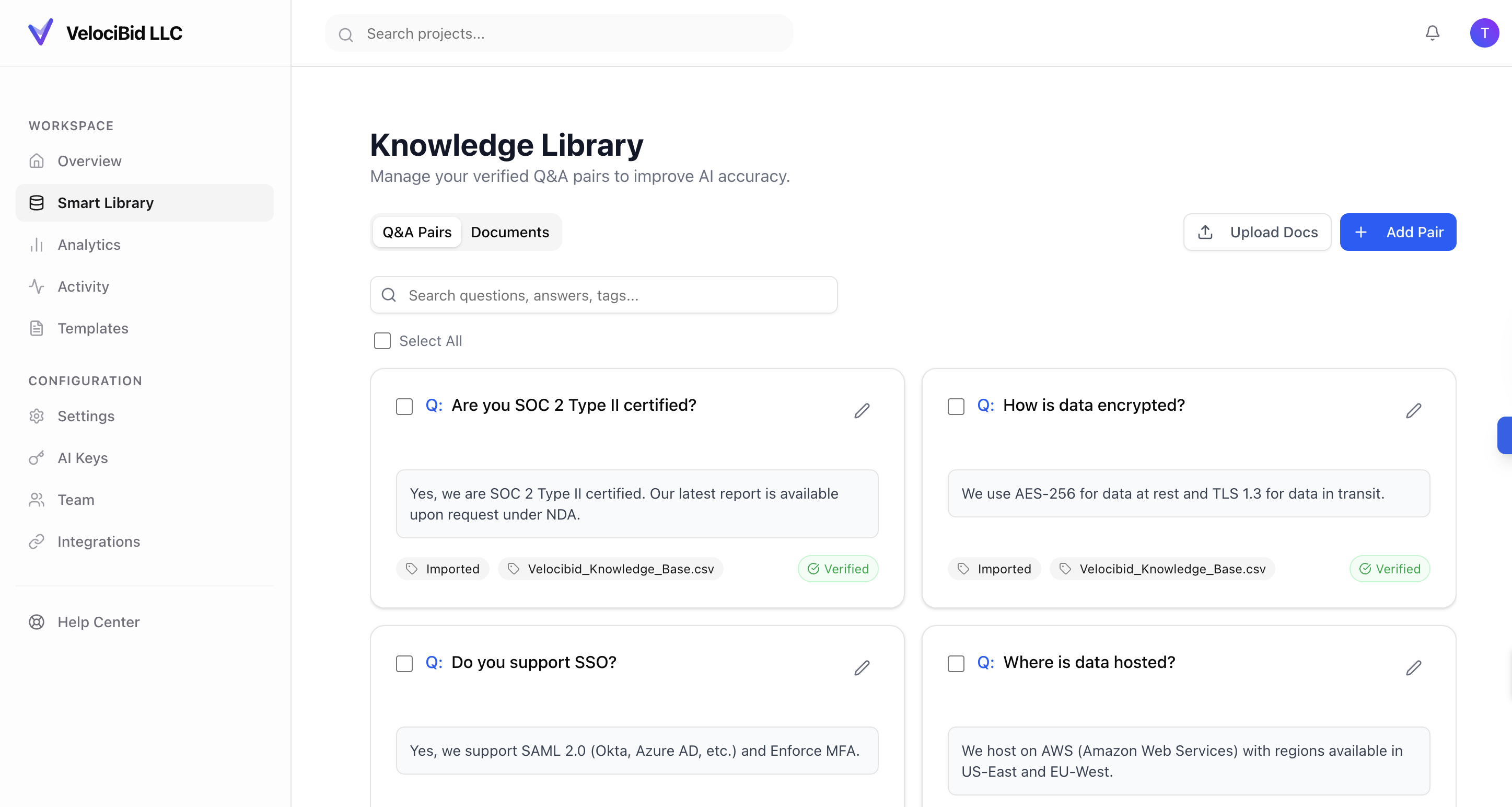Screen dimensions: 1512x807
Task: Open the Analytics sidebar item
Action: tap(89, 244)
